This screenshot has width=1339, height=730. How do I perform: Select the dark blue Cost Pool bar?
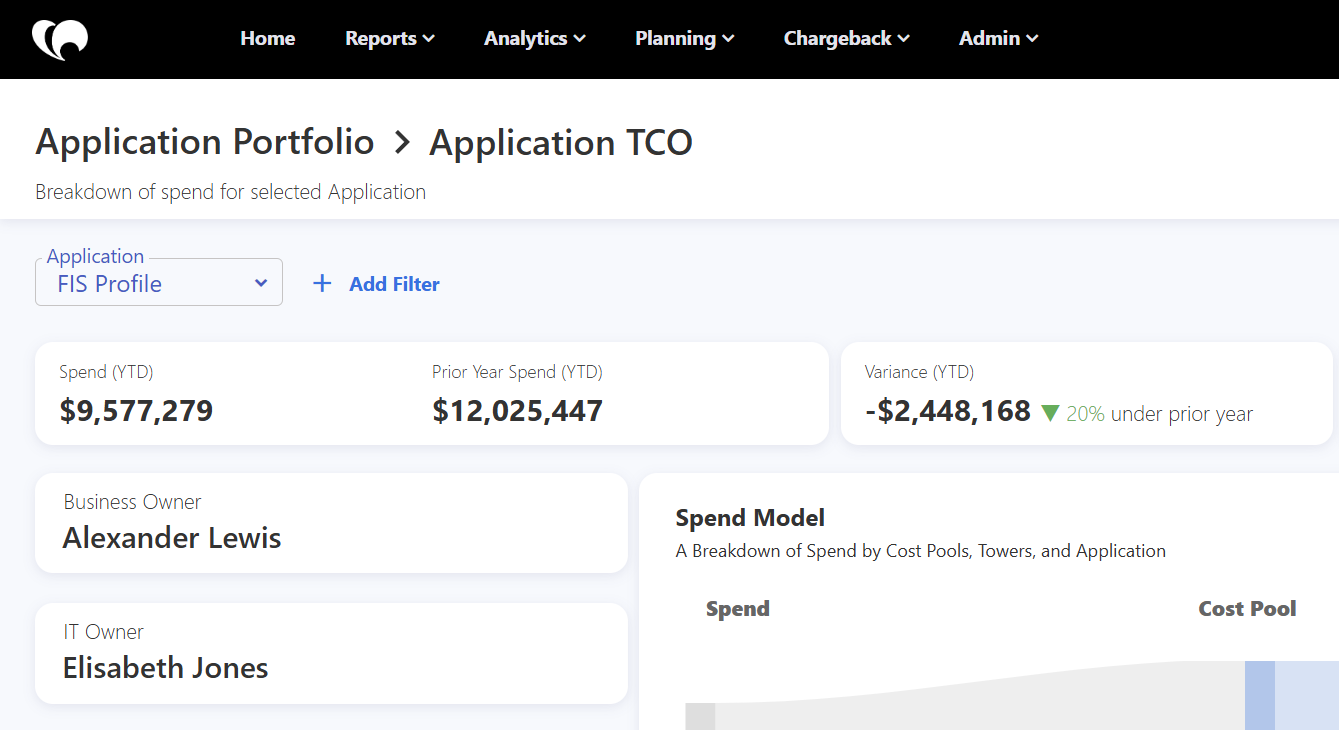[x=1259, y=695]
